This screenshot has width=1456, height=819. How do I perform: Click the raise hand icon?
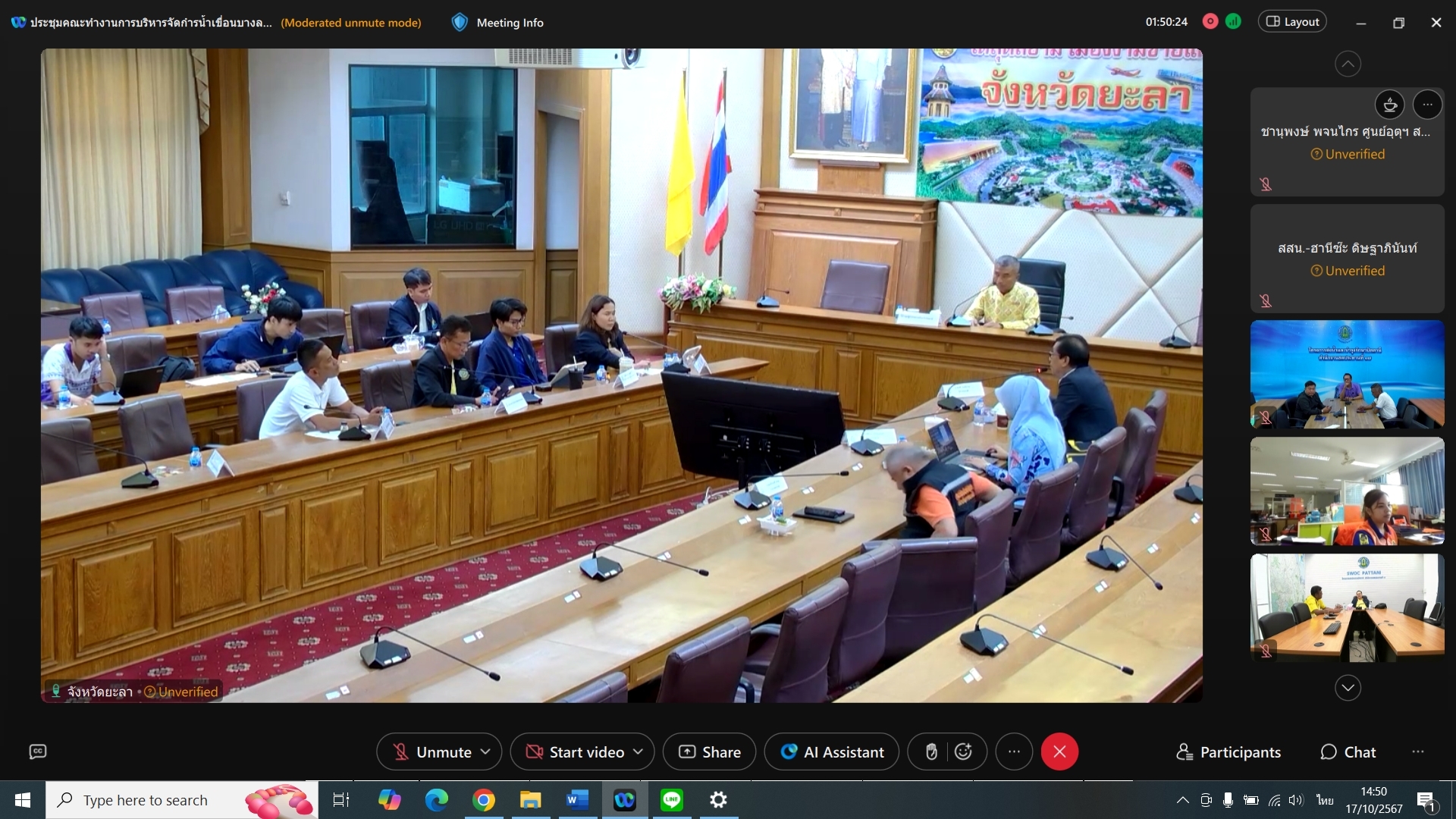coord(931,752)
